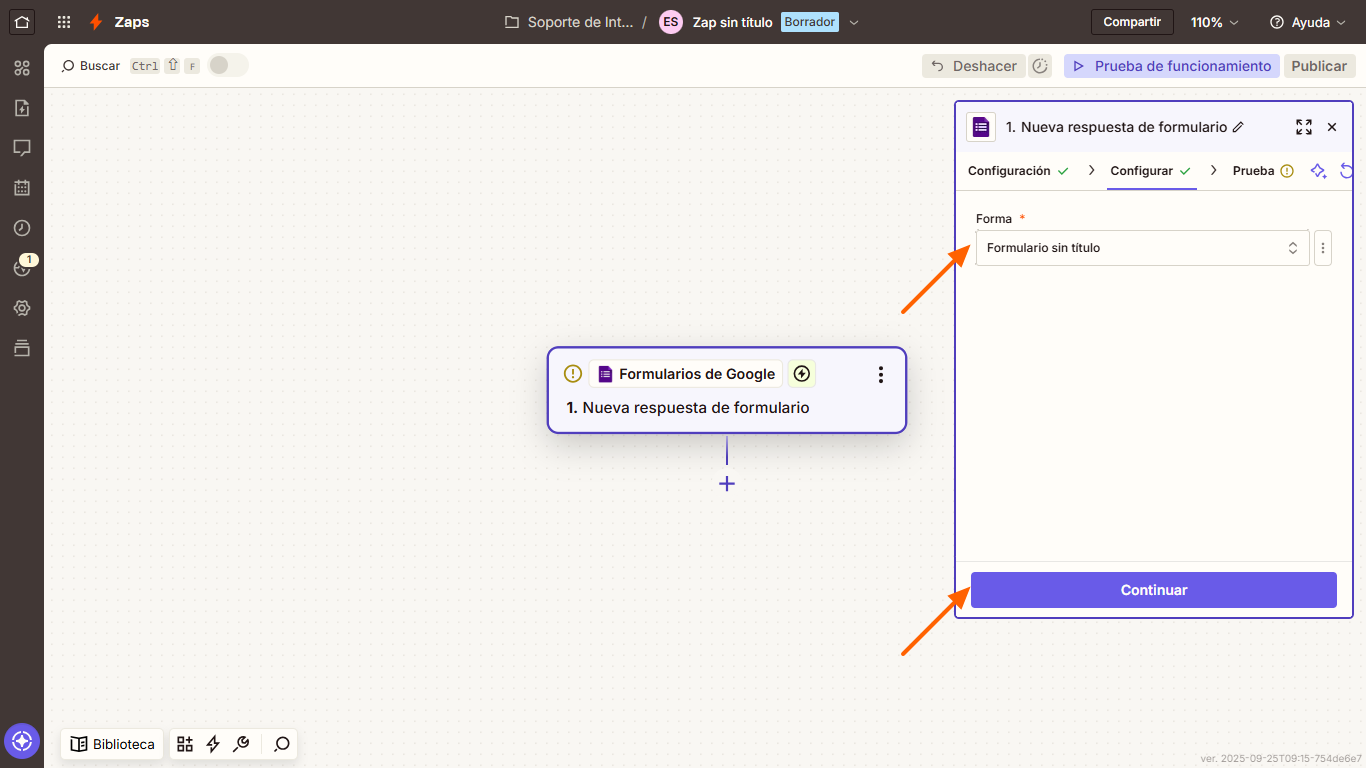Switch to the Configuración tab
The height and width of the screenshot is (768, 1366).
pos(1008,171)
